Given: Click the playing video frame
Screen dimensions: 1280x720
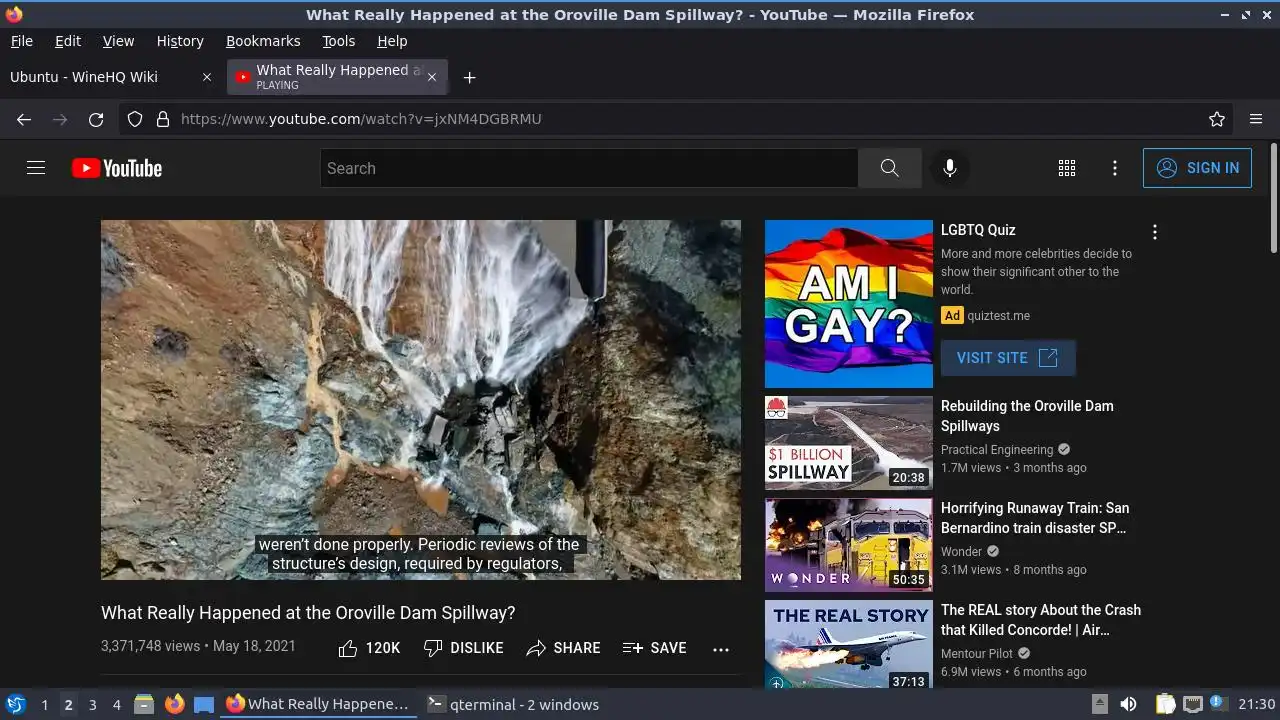Looking at the screenshot, I should [x=421, y=400].
